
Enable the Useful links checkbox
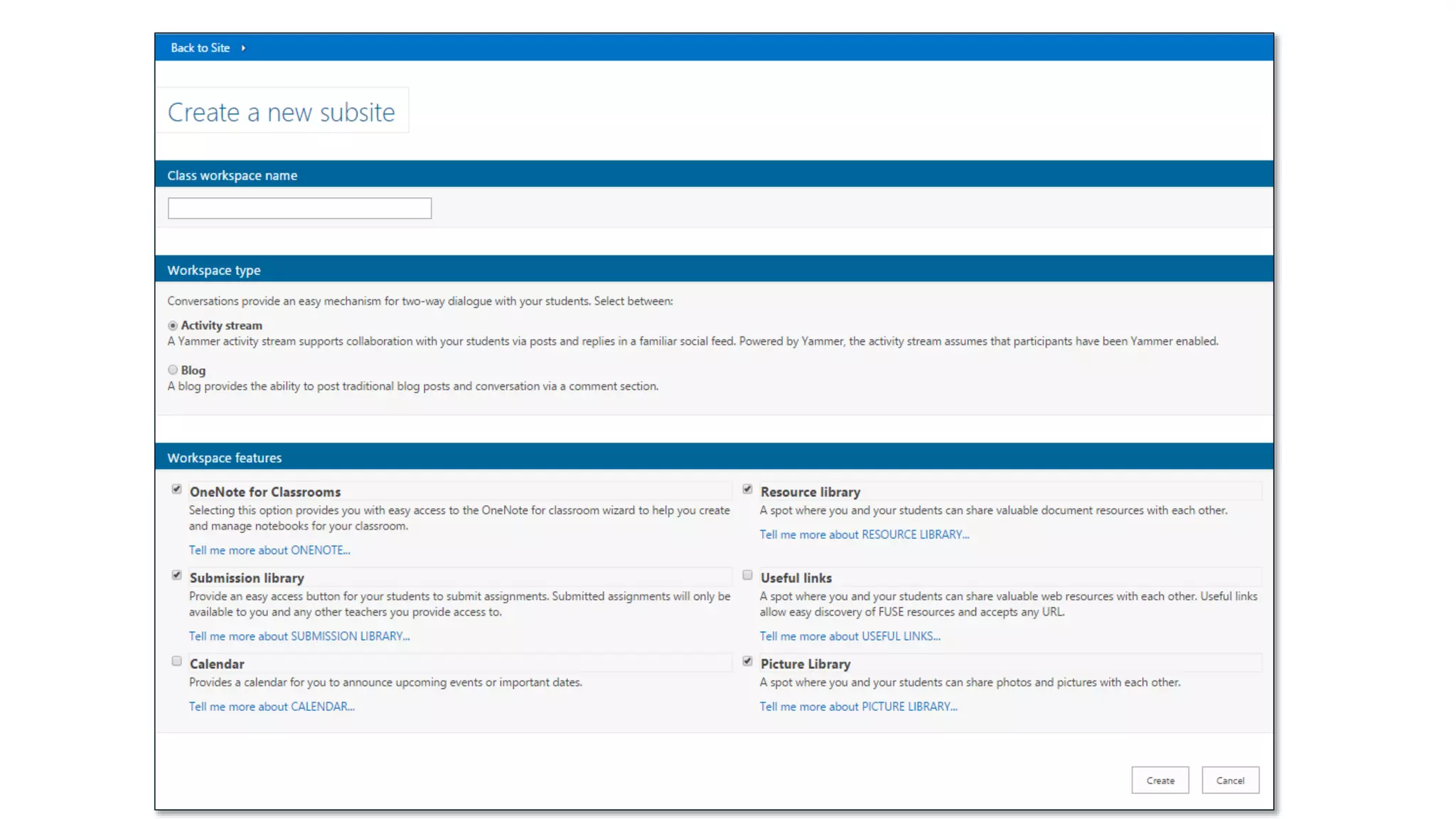tap(747, 575)
